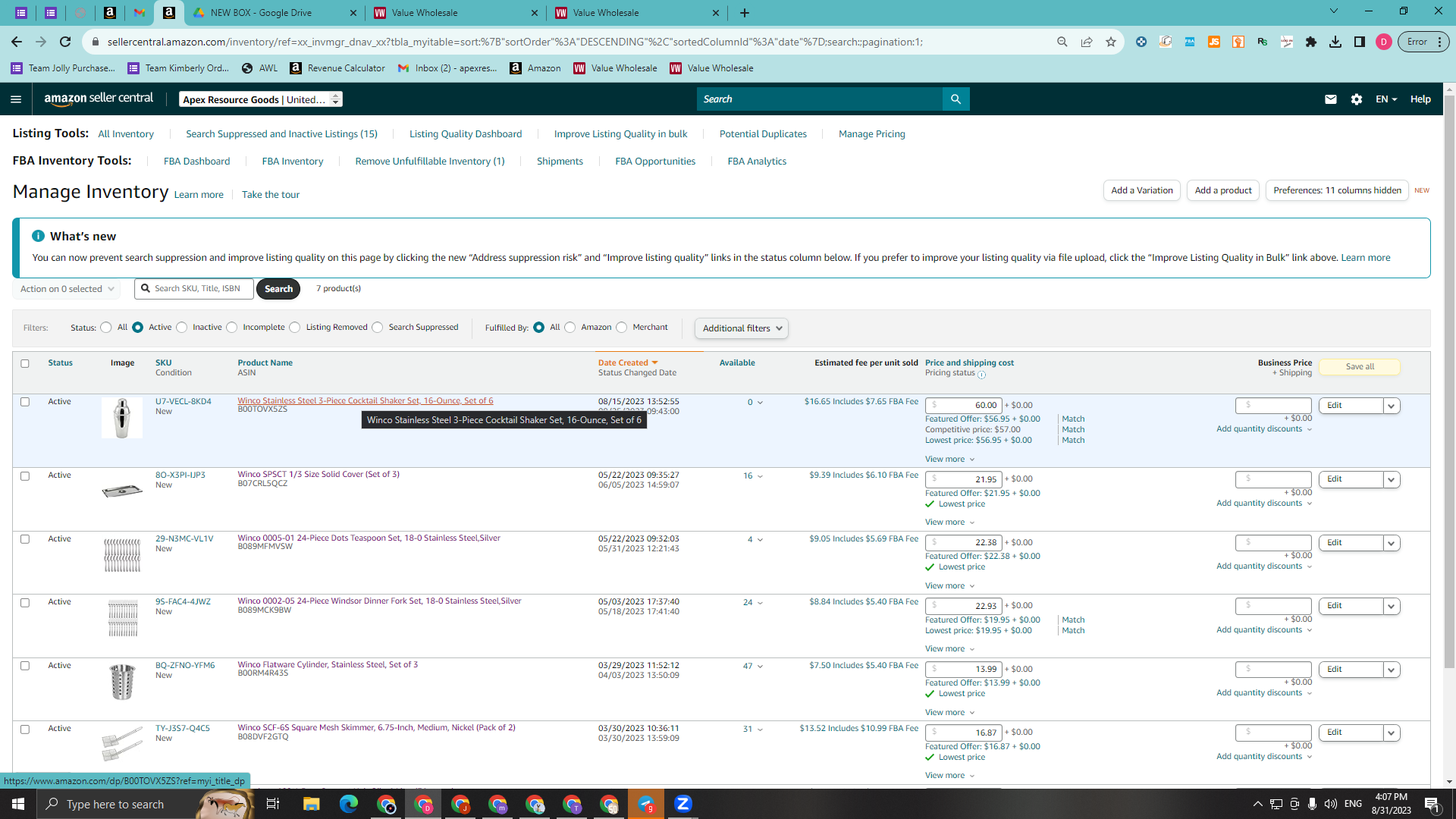Screen dimensions: 1456x819
Task: Expand Add quantity discounts for SPSCT cover row
Action: pos(1264,504)
